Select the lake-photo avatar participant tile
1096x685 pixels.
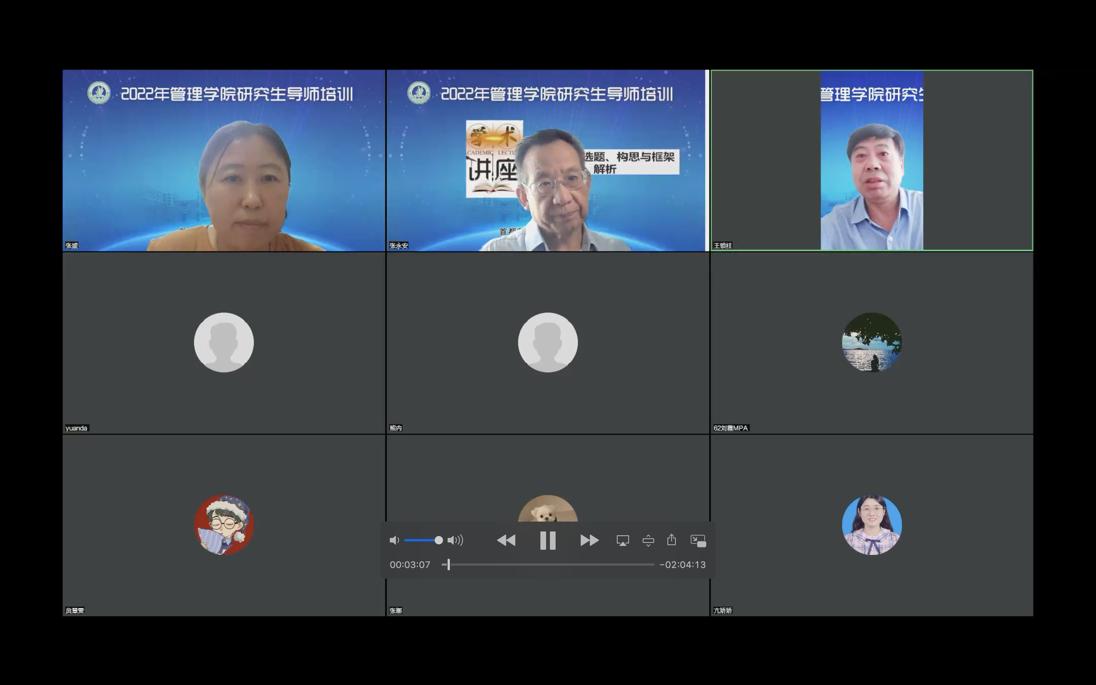(x=871, y=342)
